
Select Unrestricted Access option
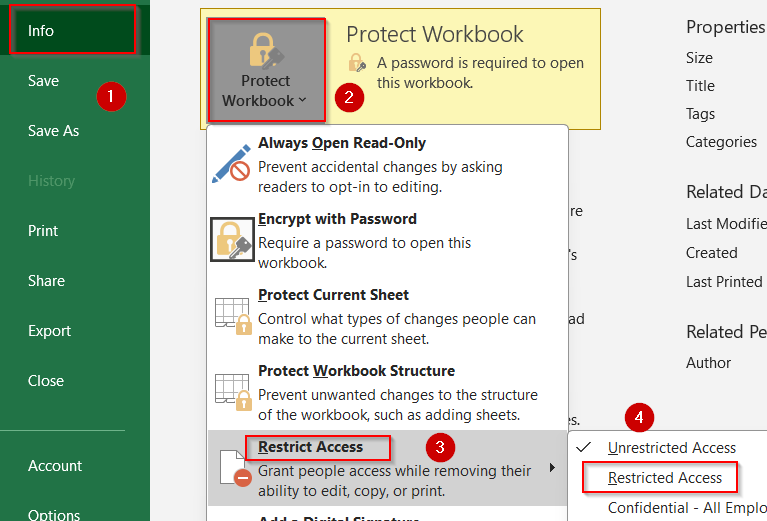[672, 448]
